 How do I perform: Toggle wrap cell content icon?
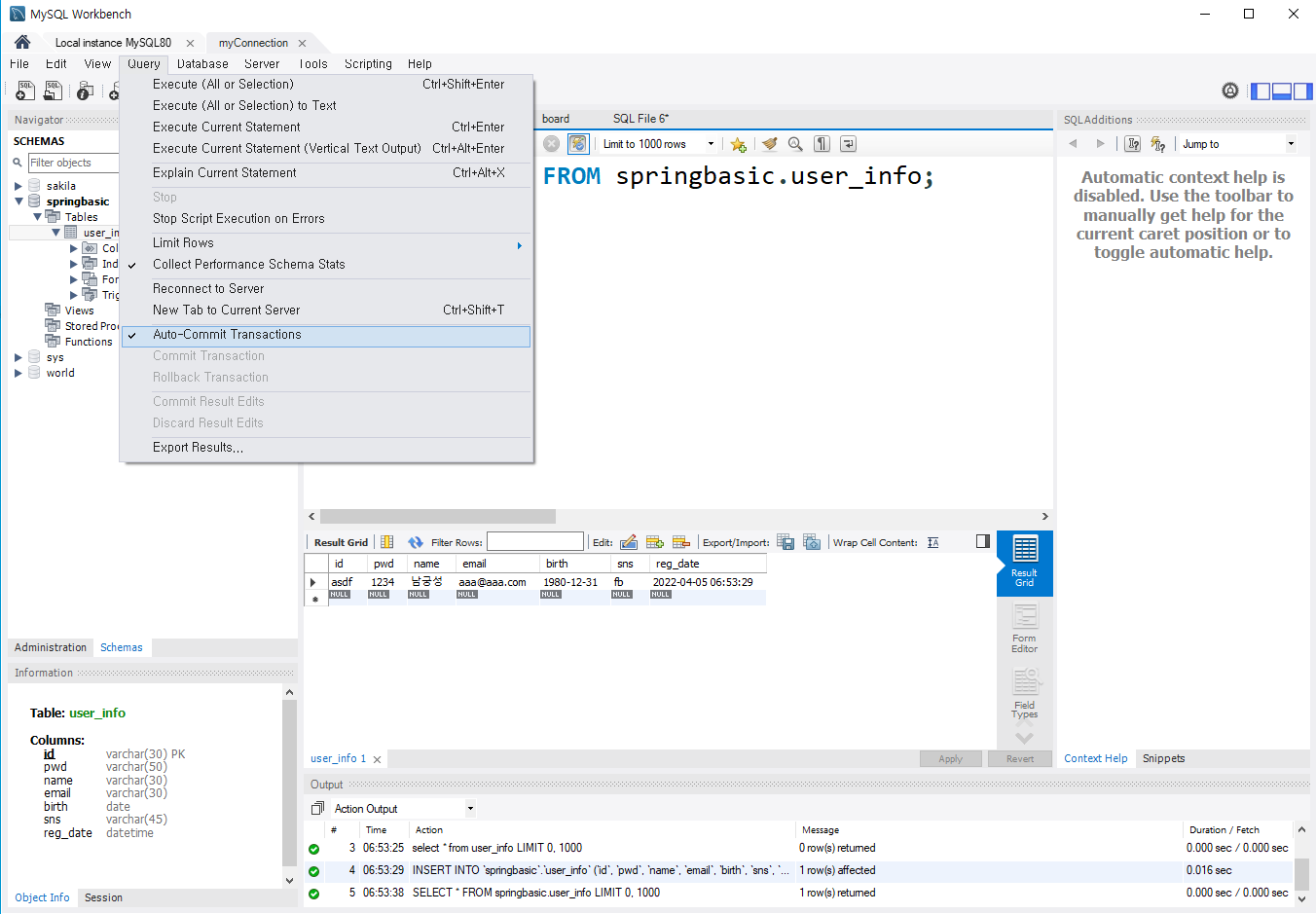[932, 542]
